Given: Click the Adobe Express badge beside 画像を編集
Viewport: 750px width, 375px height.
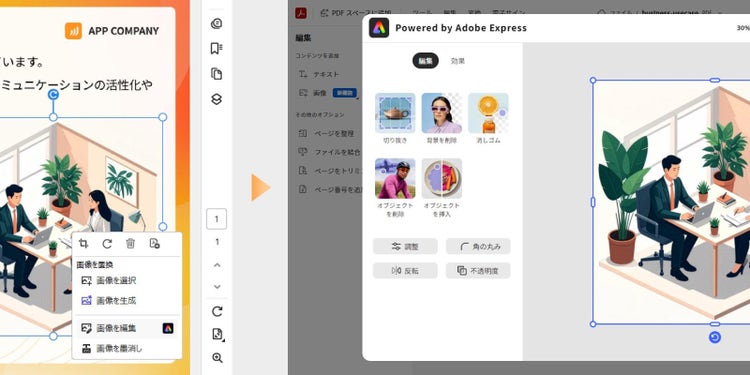Looking at the screenshot, I should pos(168,328).
